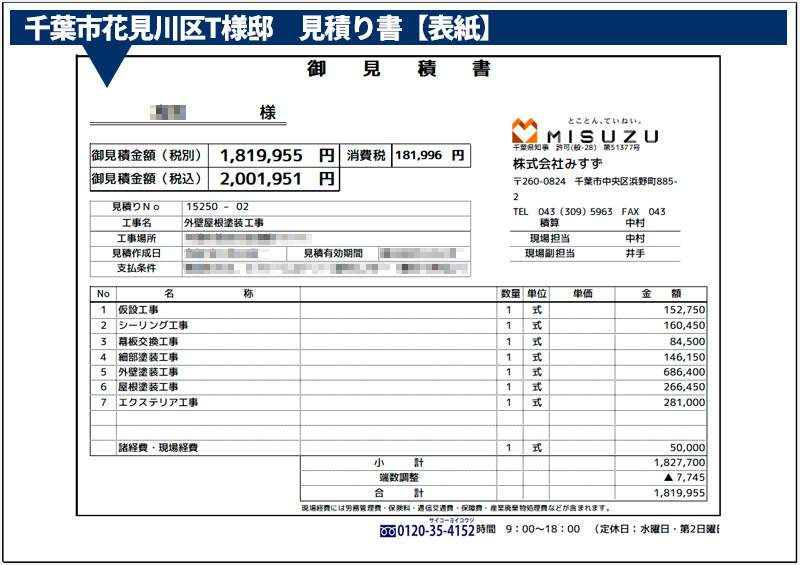Click the amount 84,500
This screenshot has height=565, width=800.
687,341
